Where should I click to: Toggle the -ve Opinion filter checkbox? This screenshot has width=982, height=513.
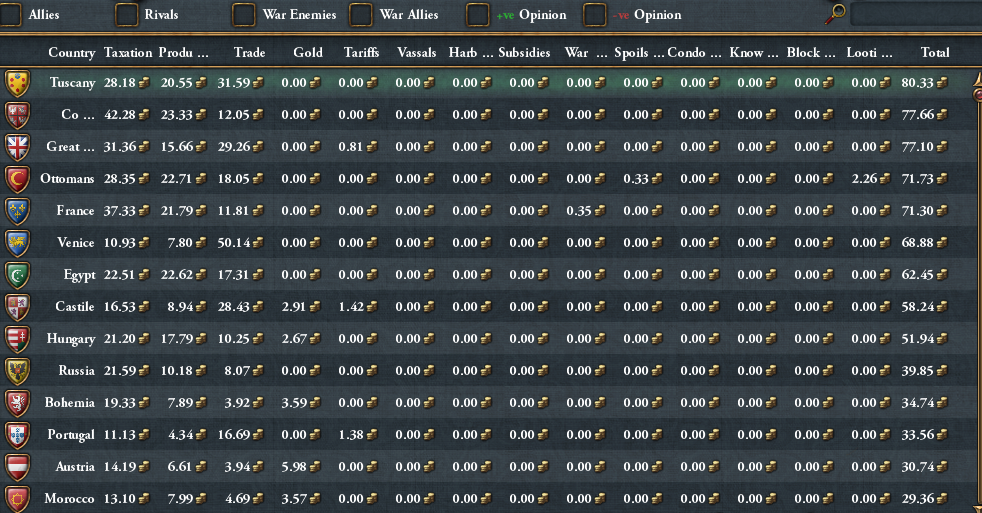tap(595, 15)
